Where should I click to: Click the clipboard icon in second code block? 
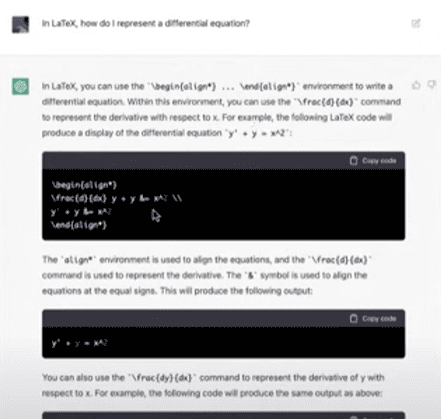(x=354, y=319)
